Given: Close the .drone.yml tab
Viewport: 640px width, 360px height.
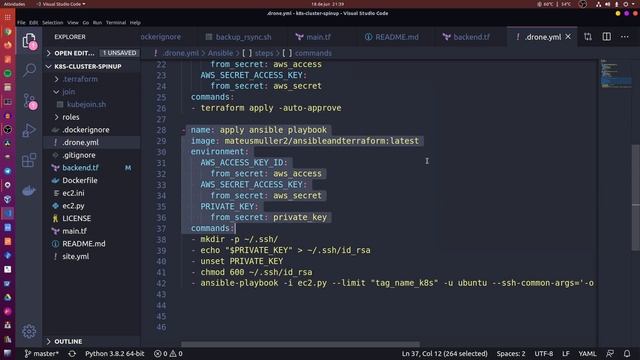Looking at the screenshot, I should pyautogui.click(x=568, y=37).
